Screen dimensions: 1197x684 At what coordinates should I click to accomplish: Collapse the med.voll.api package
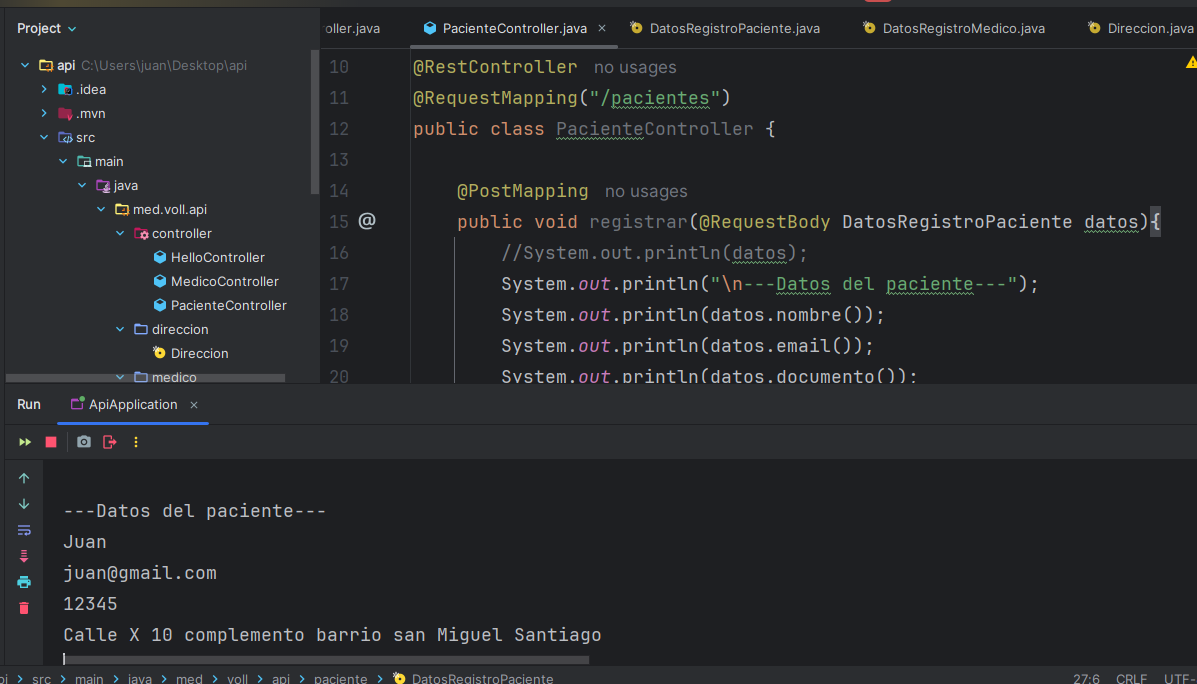(101, 209)
